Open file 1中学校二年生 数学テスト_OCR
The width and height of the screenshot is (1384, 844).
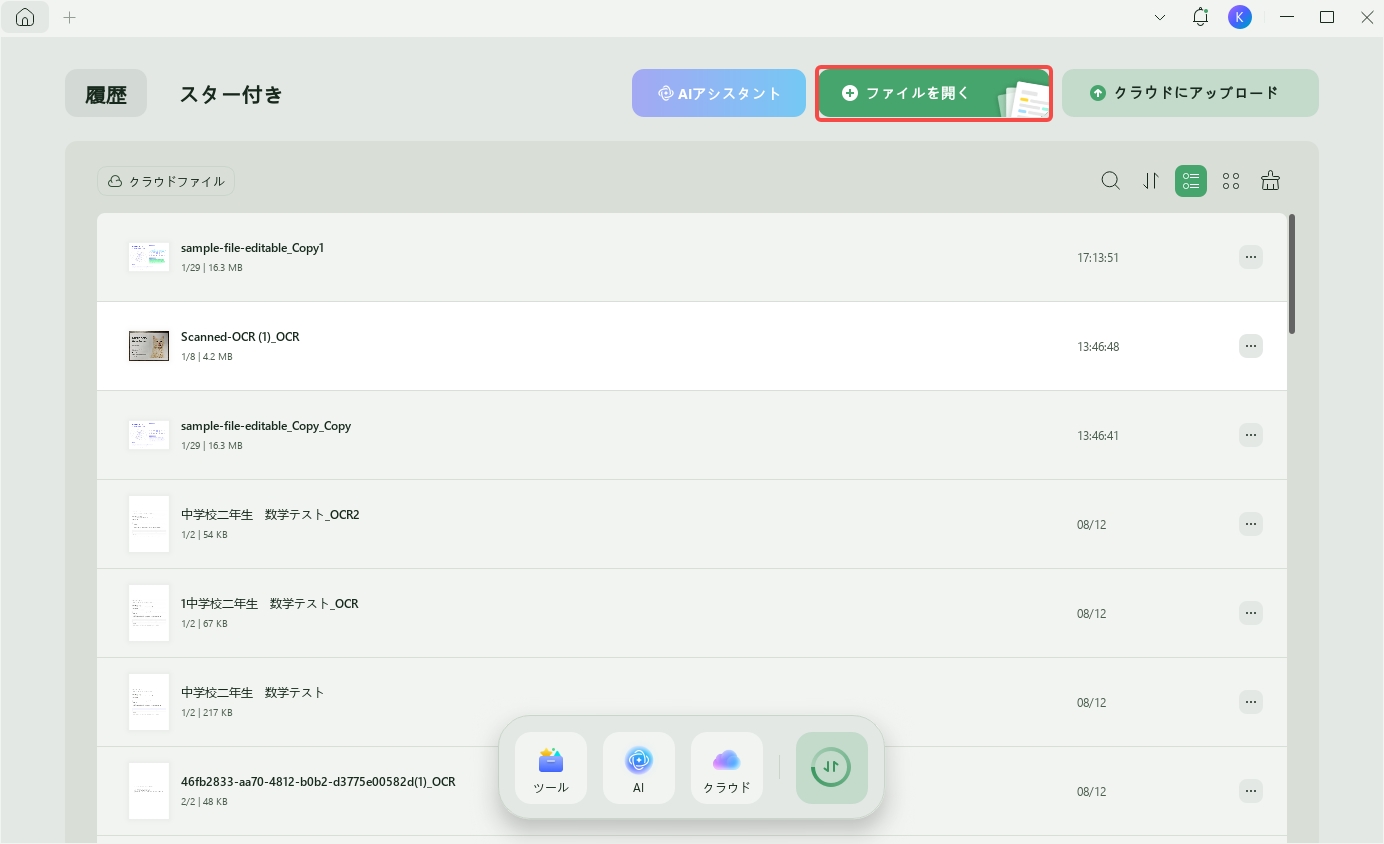tap(270, 604)
